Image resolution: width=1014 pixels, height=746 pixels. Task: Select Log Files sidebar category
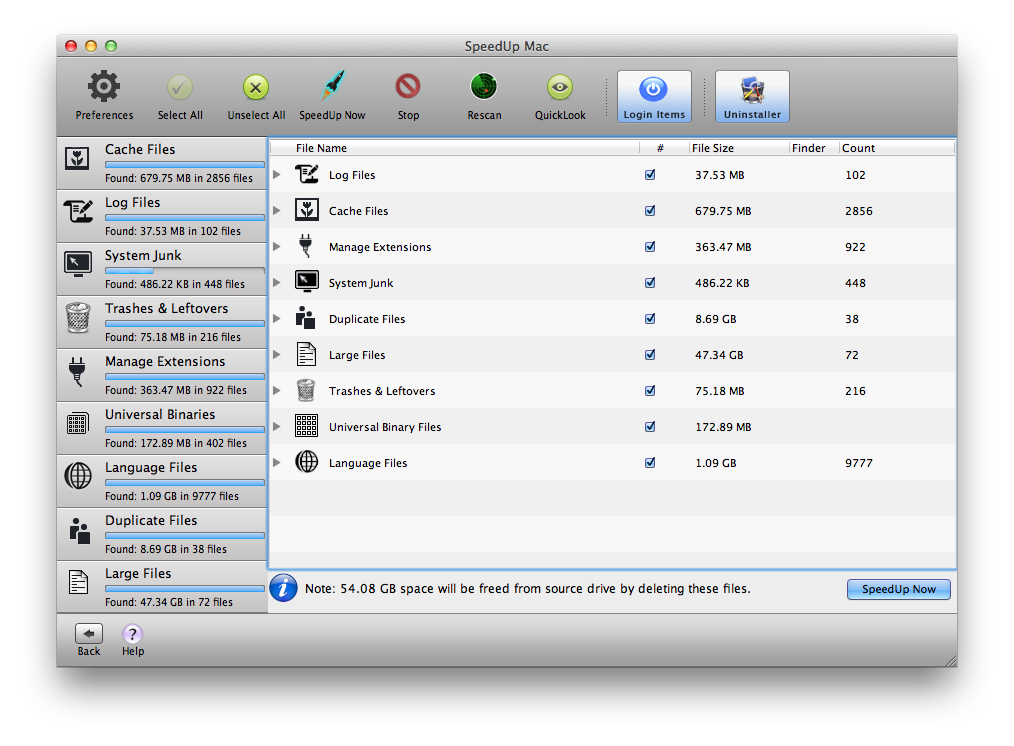(162, 216)
